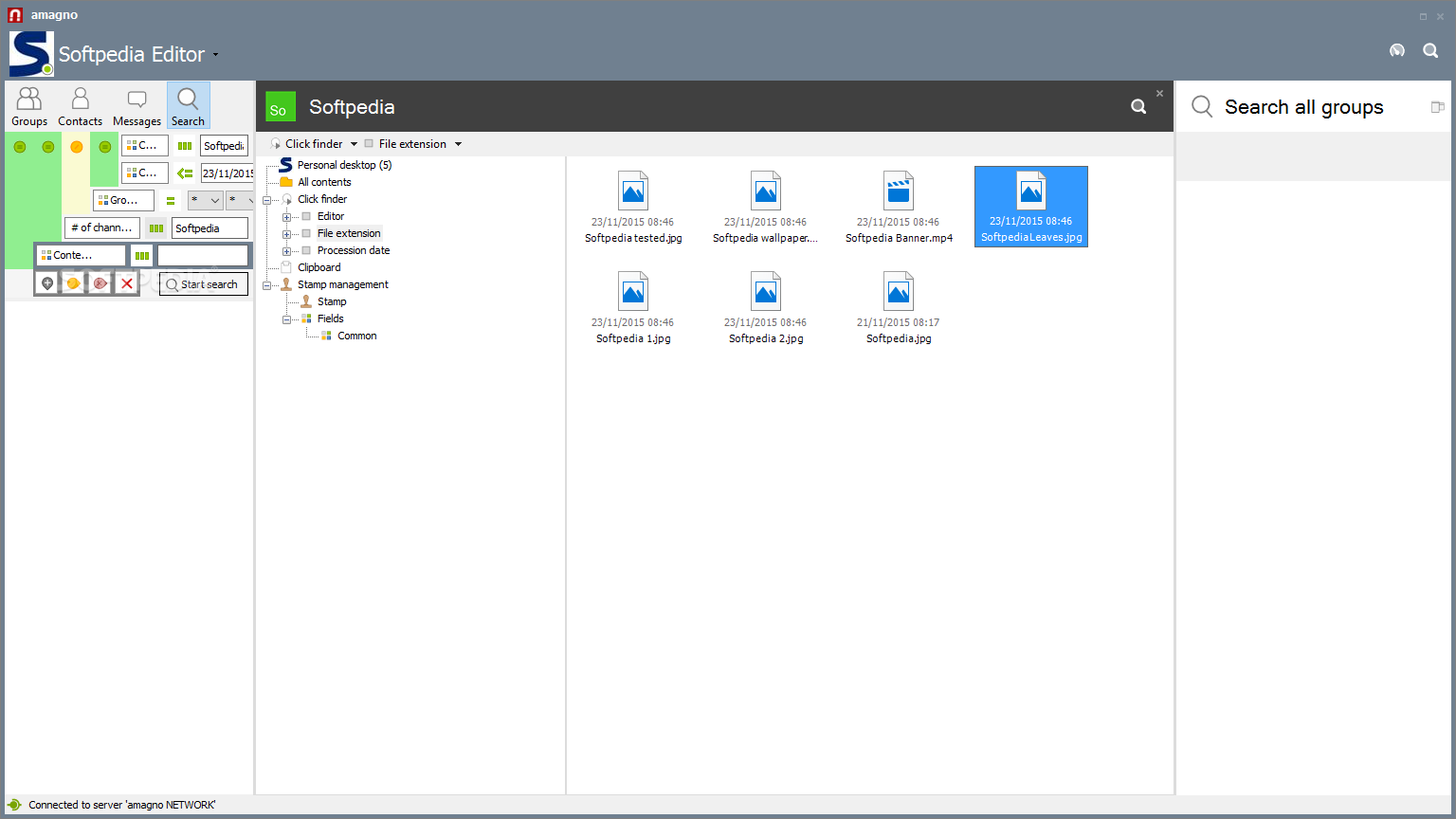
Task: Click the panel icon right of Search all groups
Action: (x=1437, y=107)
